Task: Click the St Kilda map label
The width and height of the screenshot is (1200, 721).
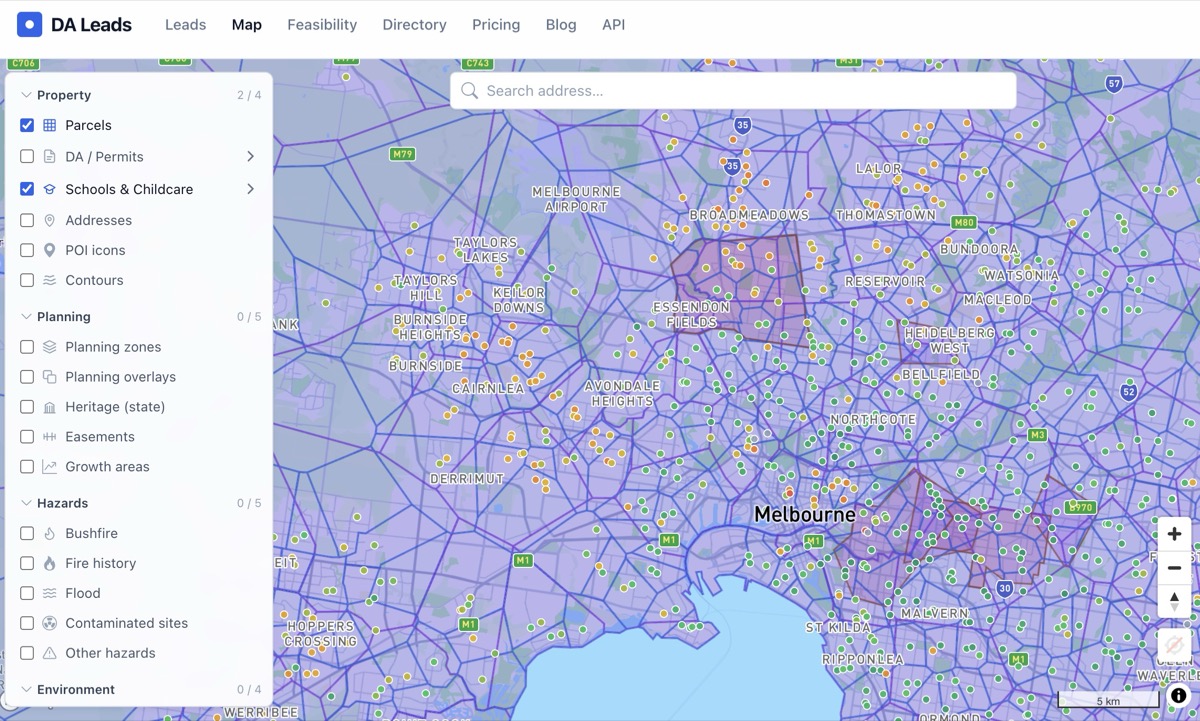Action: click(x=838, y=628)
